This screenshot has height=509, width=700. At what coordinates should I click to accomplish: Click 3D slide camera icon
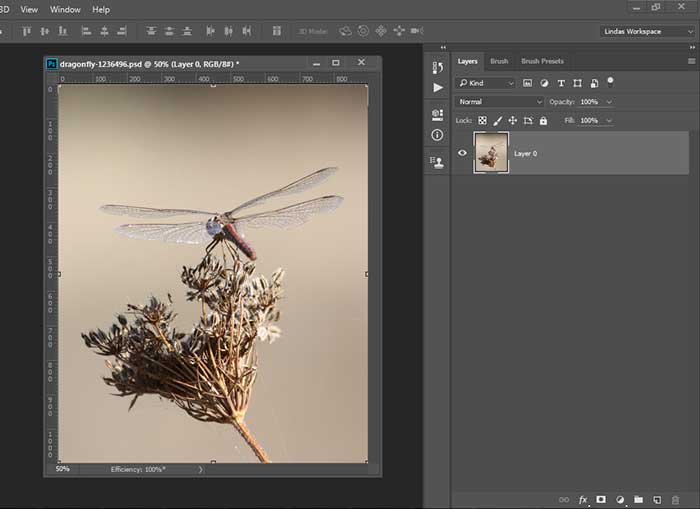click(399, 31)
